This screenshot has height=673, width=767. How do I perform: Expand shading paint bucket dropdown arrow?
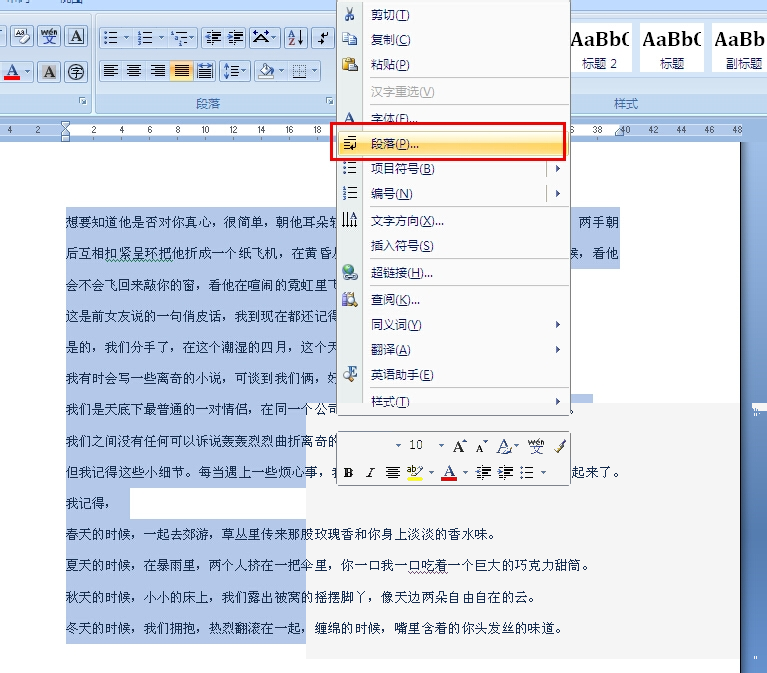pos(281,71)
